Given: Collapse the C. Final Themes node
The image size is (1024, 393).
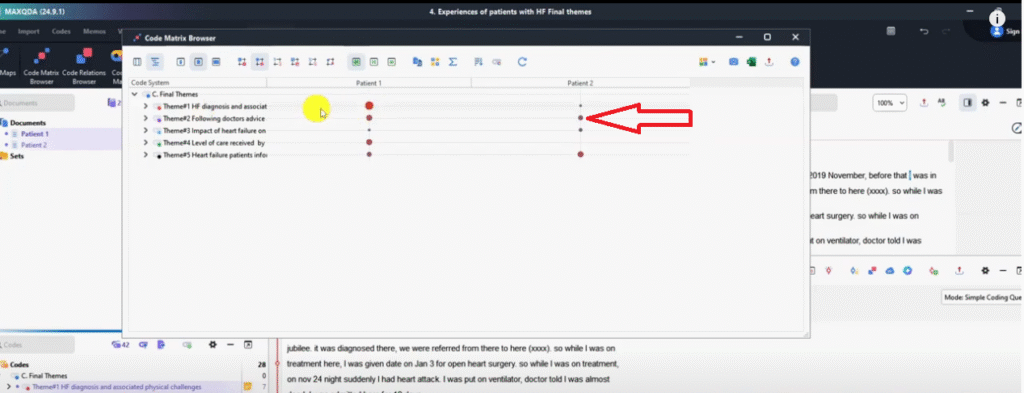Looking at the screenshot, I should (135, 94).
